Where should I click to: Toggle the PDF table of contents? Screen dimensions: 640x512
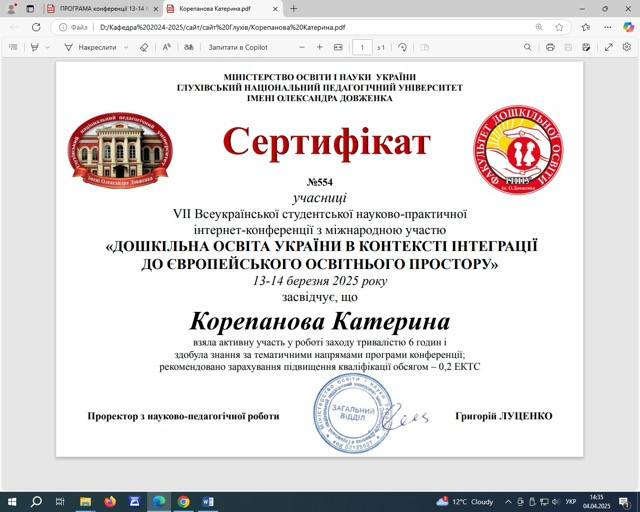pyautogui.click(x=13, y=47)
